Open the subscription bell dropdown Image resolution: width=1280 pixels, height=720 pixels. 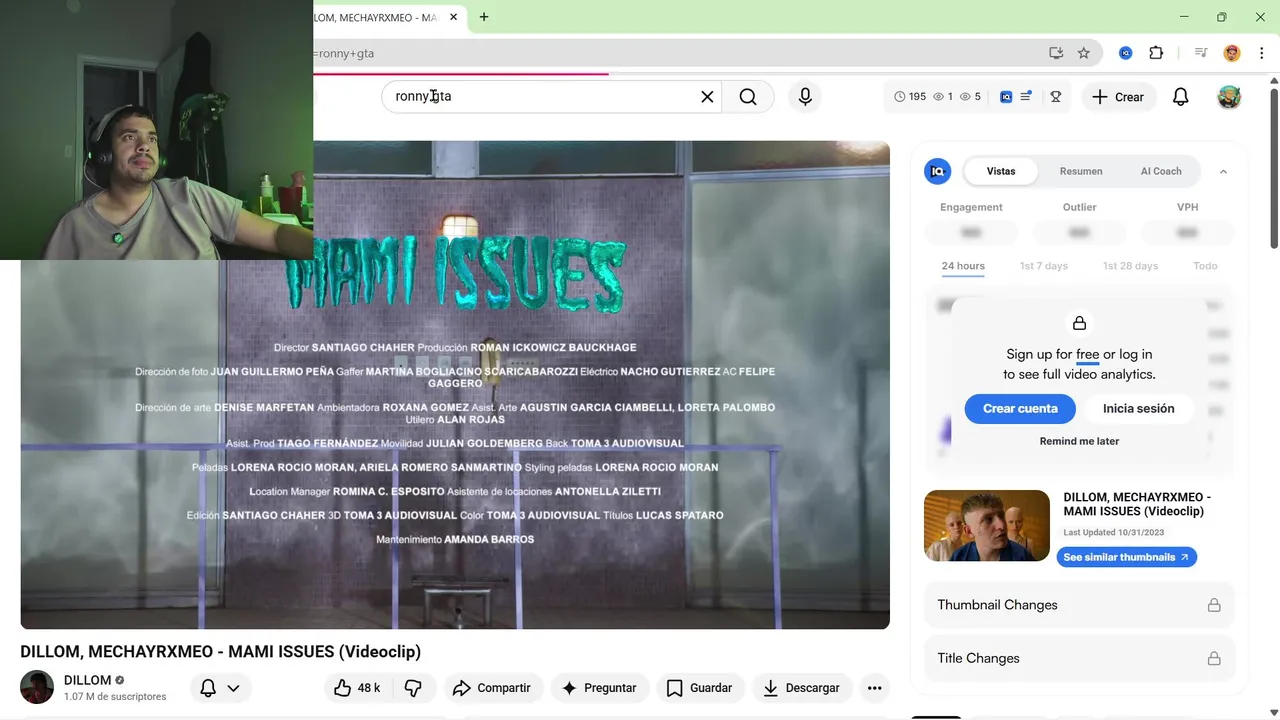[221, 688]
